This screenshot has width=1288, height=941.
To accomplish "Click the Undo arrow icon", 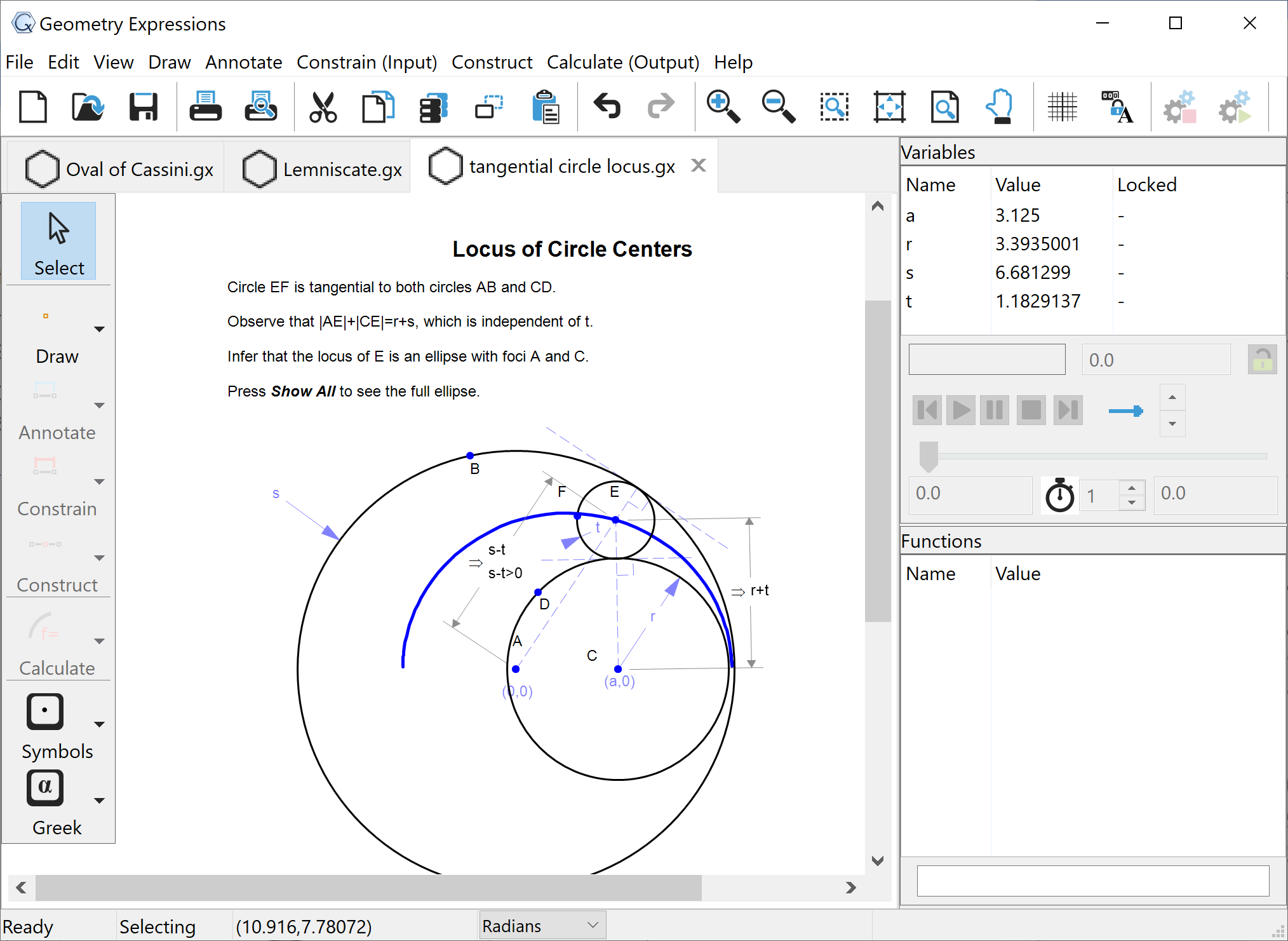I will click(607, 106).
